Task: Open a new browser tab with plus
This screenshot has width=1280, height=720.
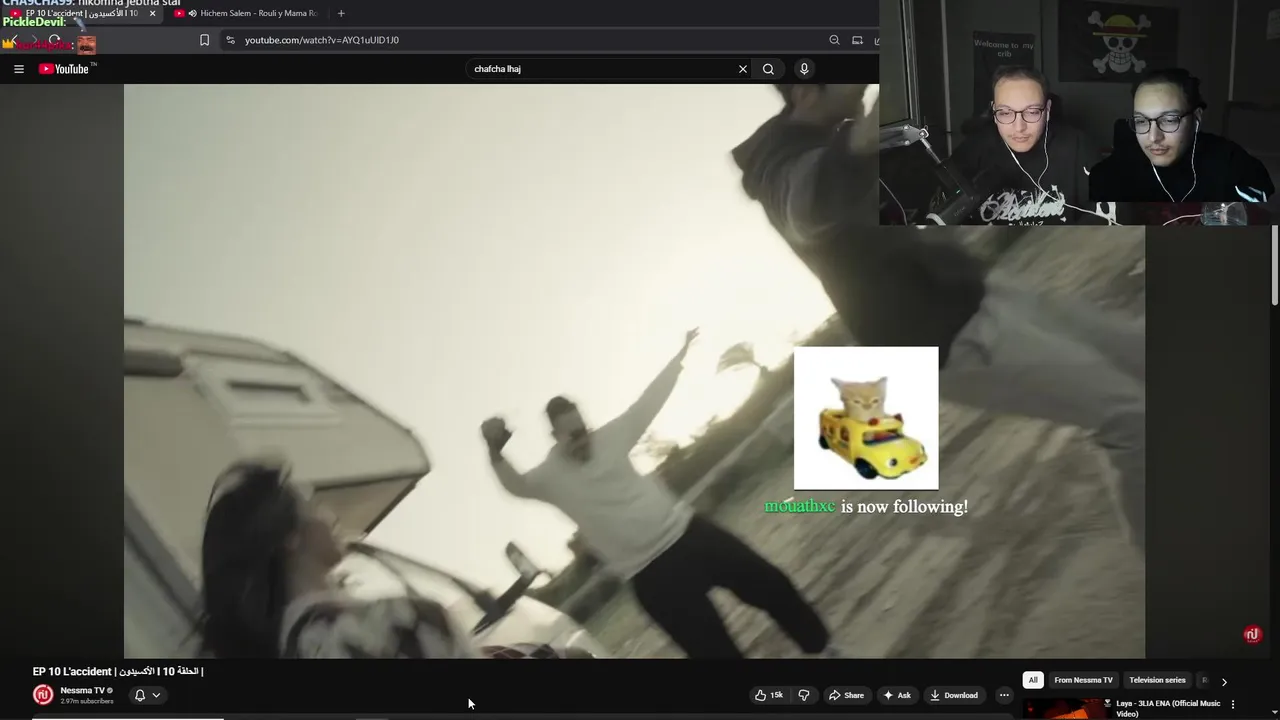Action: tap(341, 13)
